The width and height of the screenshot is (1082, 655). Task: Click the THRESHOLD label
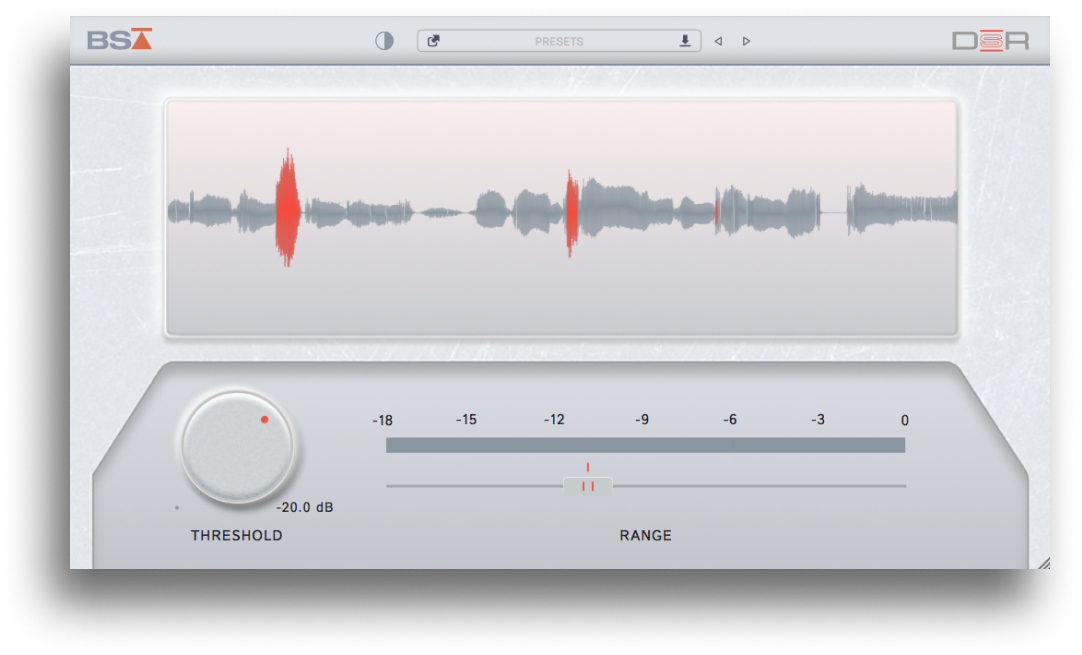coord(236,535)
